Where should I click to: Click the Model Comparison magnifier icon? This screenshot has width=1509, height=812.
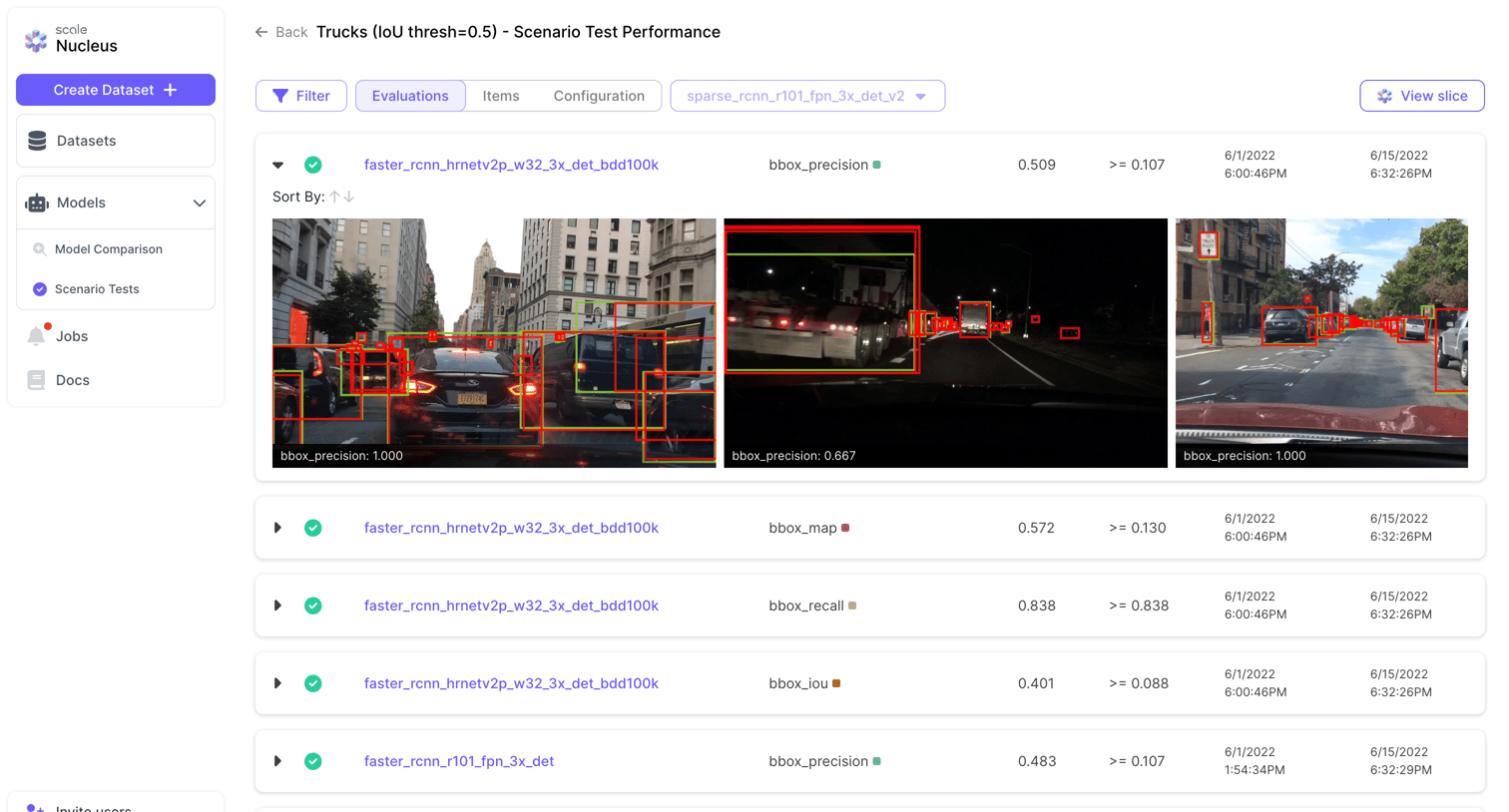point(40,249)
